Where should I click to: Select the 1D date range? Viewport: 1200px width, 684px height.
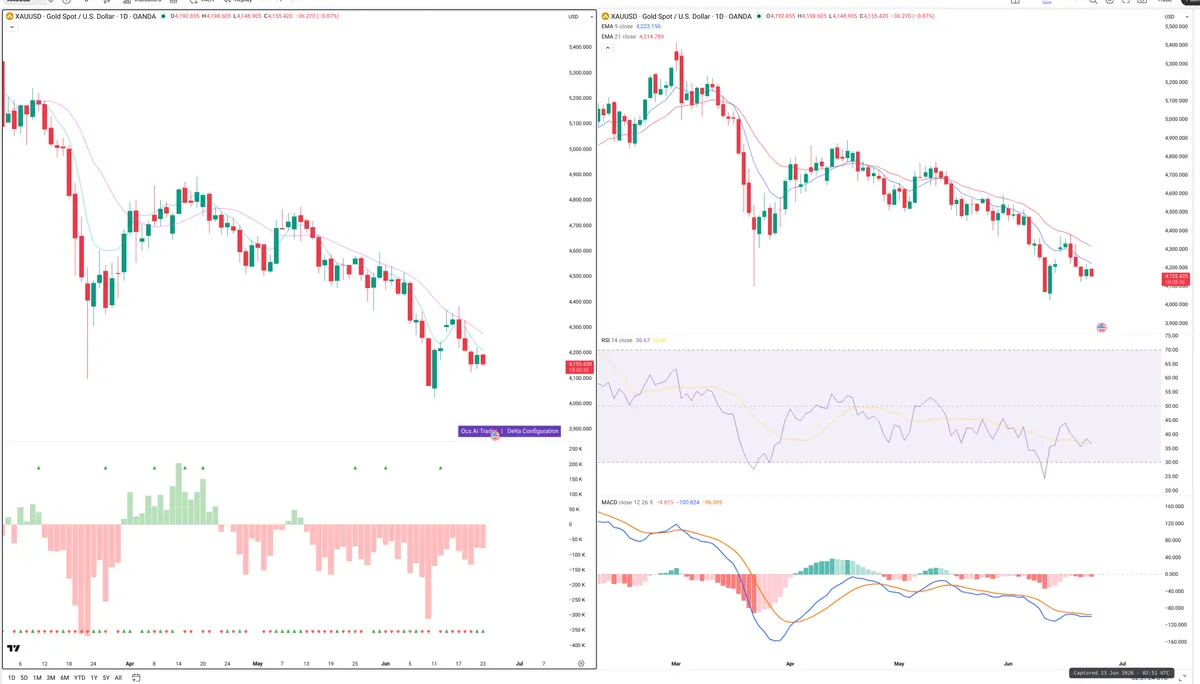(11, 678)
